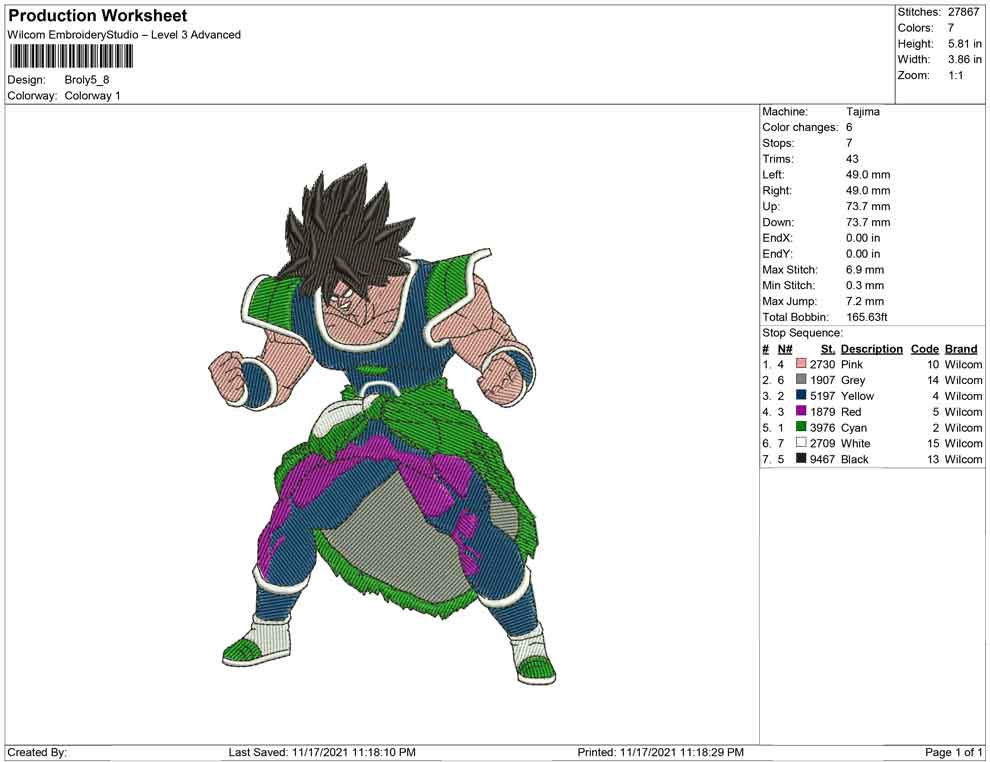Click the Broly embroidery design preview
Screen dimensions: 990x762
tap(383, 424)
